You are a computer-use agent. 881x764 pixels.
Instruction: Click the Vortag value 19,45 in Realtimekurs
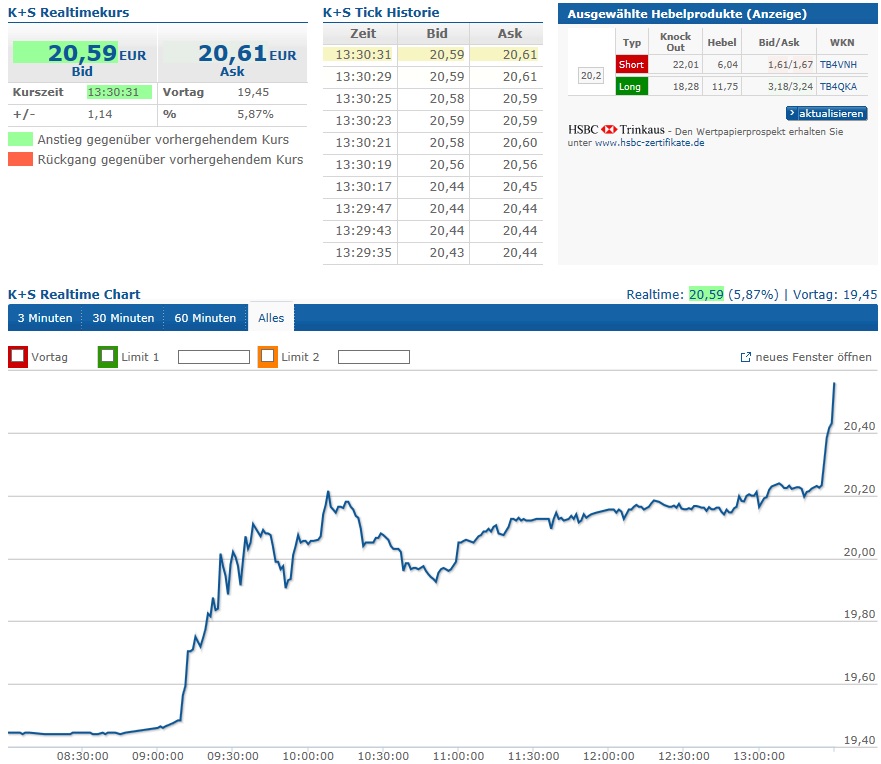pos(253,92)
